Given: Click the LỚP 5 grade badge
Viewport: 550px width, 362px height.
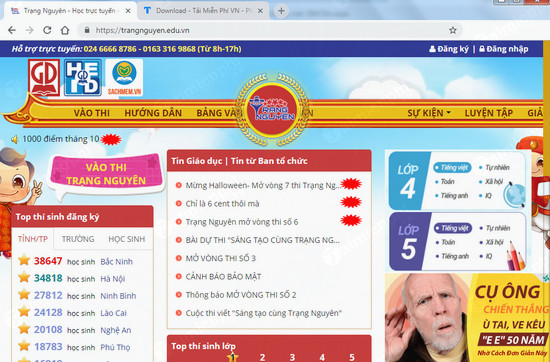Looking at the screenshot, I should pyautogui.click(x=408, y=241).
